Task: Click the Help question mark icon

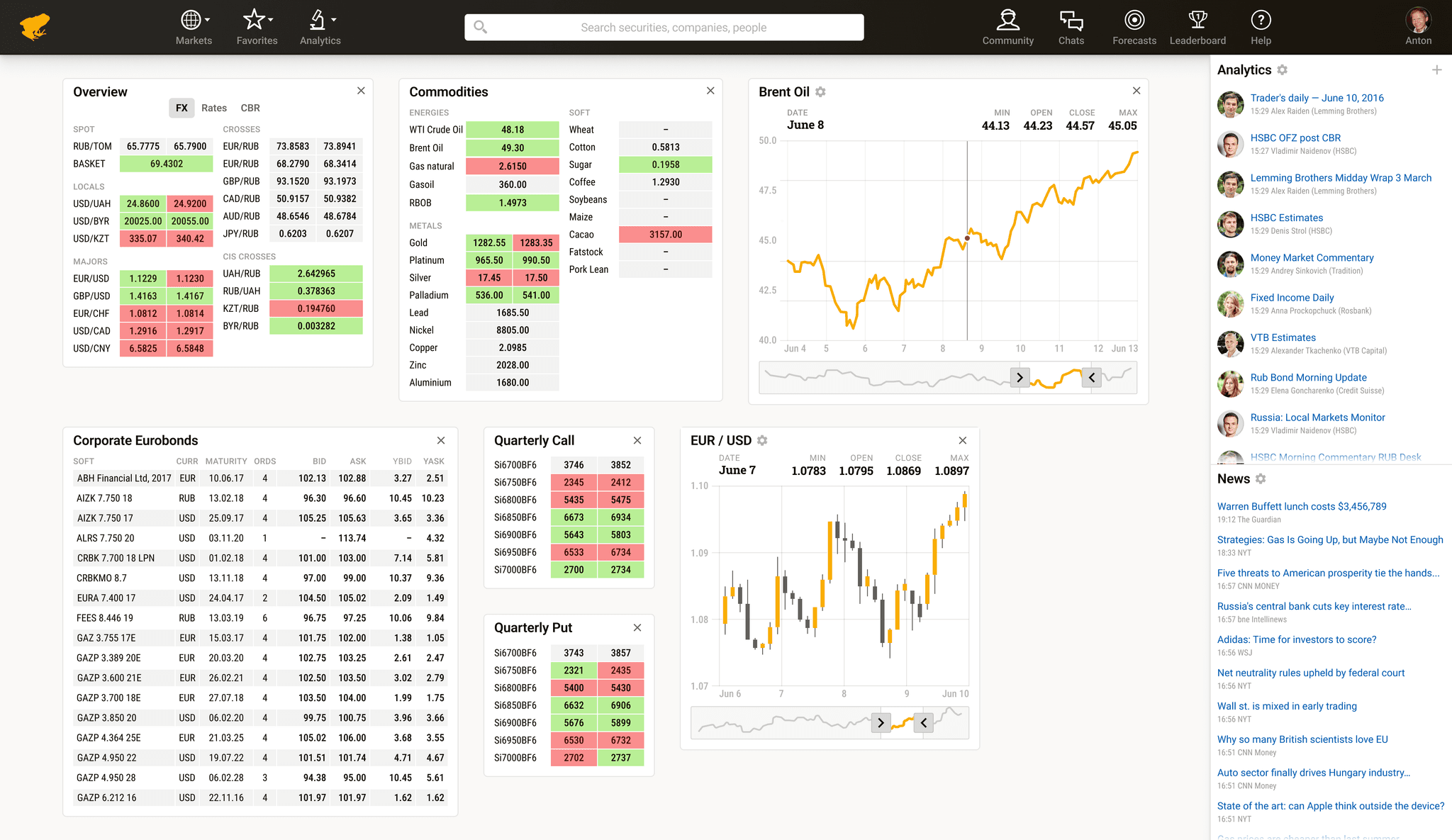Action: point(1261,21)
